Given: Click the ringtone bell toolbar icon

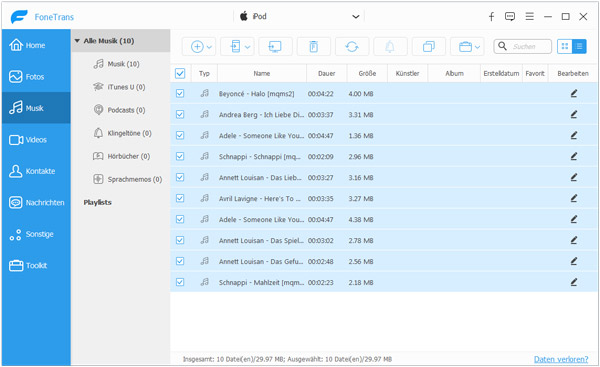Looking at the screenshot, I should [390, 47].
